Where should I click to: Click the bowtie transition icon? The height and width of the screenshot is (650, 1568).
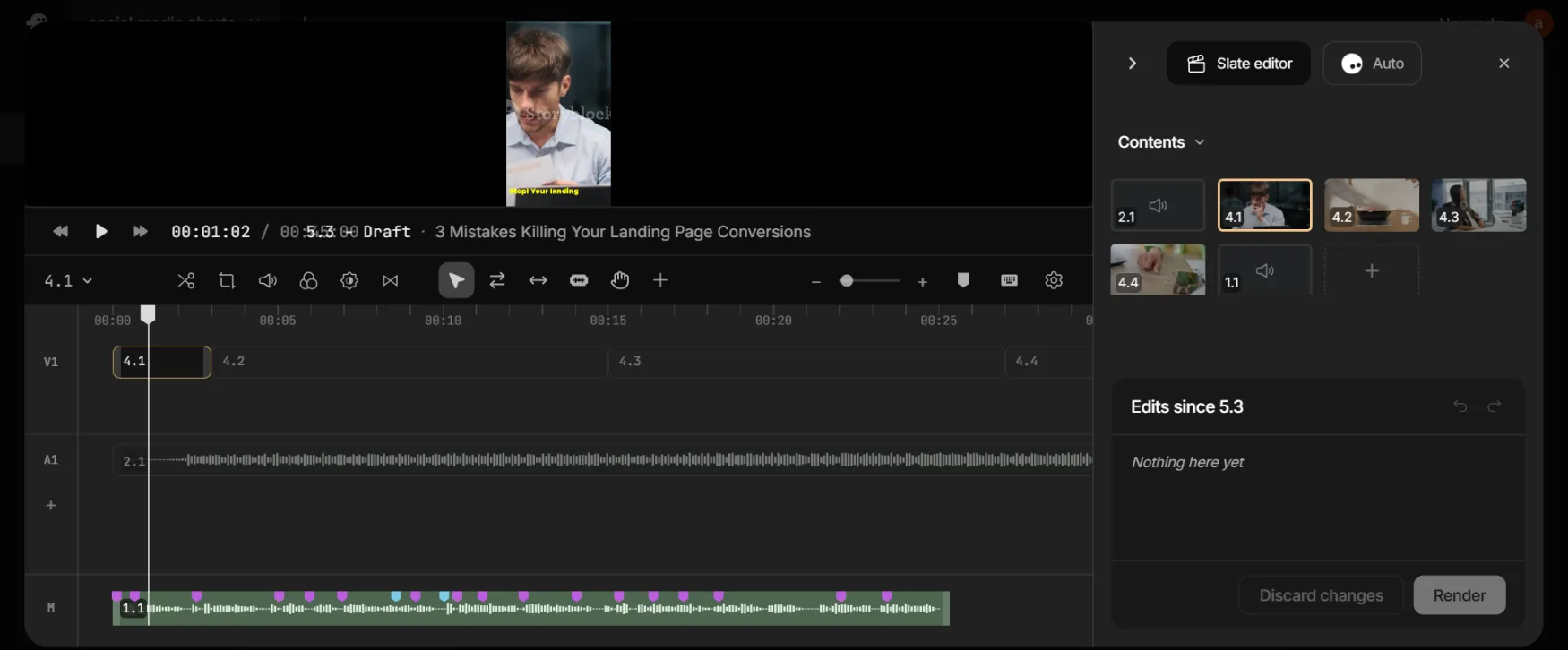(x=391, y=281)
